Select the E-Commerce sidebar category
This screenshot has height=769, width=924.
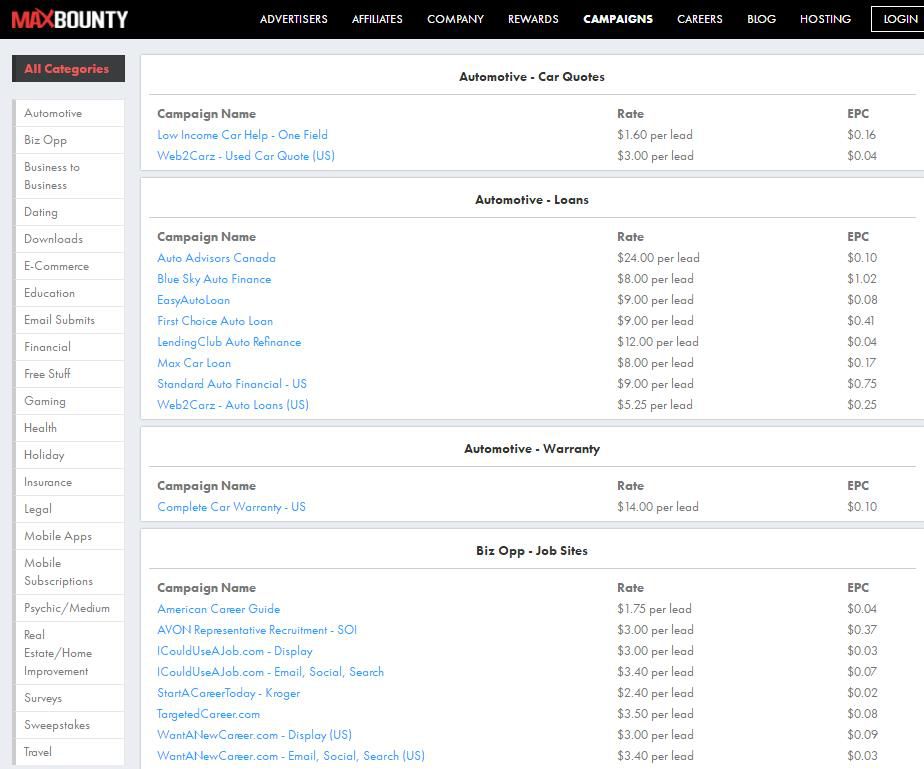coord(56,266)
